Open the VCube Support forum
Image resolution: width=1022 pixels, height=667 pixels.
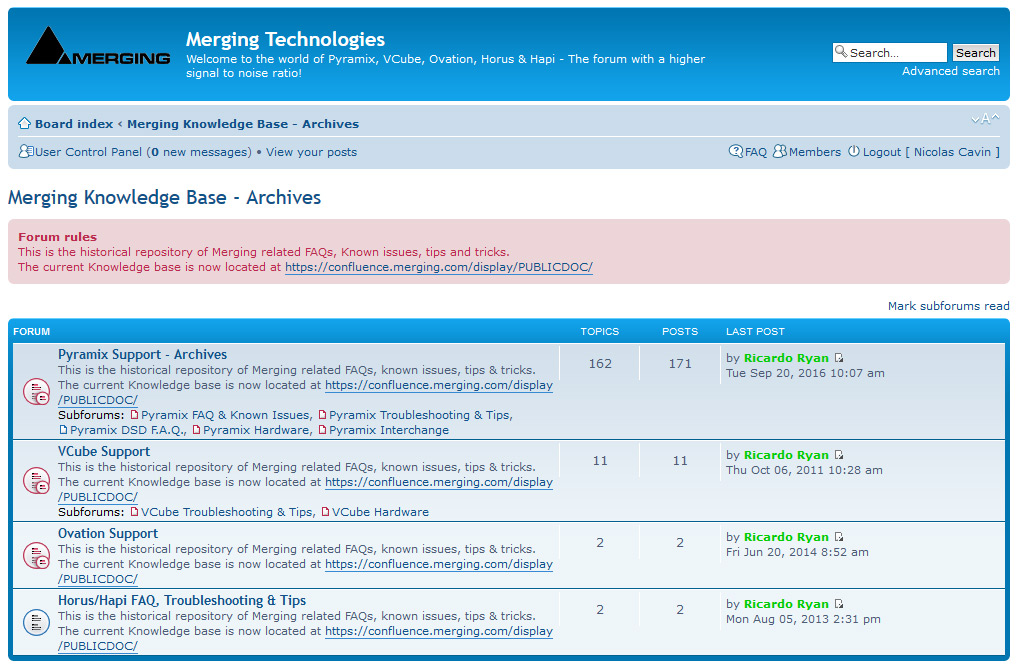104,451
